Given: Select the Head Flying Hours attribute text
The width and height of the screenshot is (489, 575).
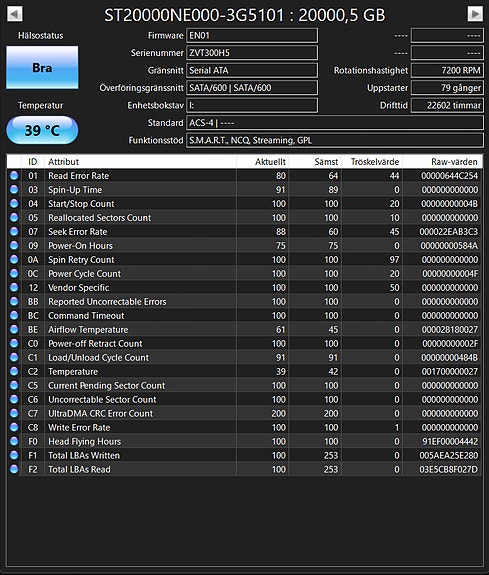Looking at the screenshot, I should (84, 441).
